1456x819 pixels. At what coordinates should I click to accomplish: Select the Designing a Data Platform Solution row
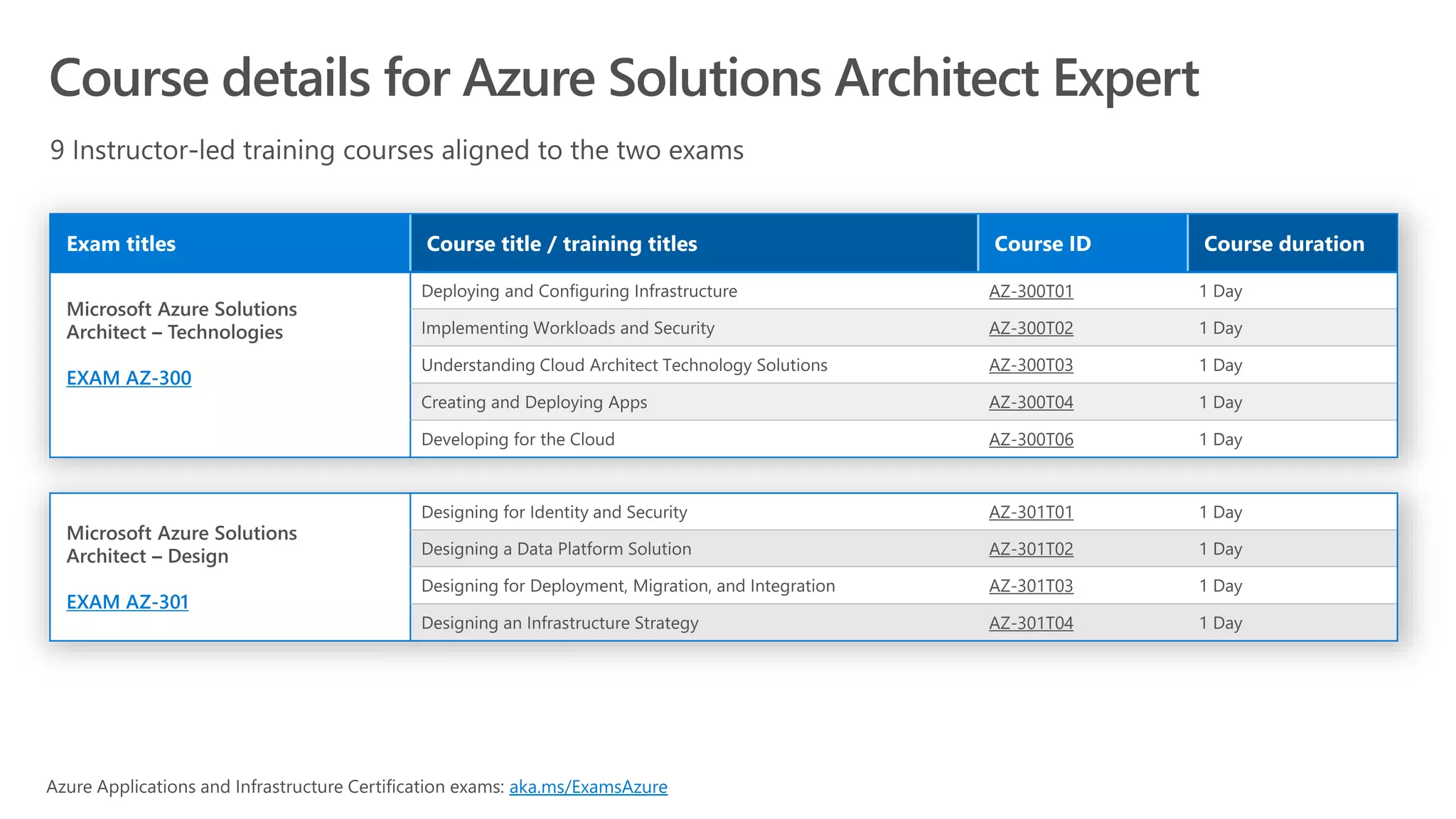904,549
